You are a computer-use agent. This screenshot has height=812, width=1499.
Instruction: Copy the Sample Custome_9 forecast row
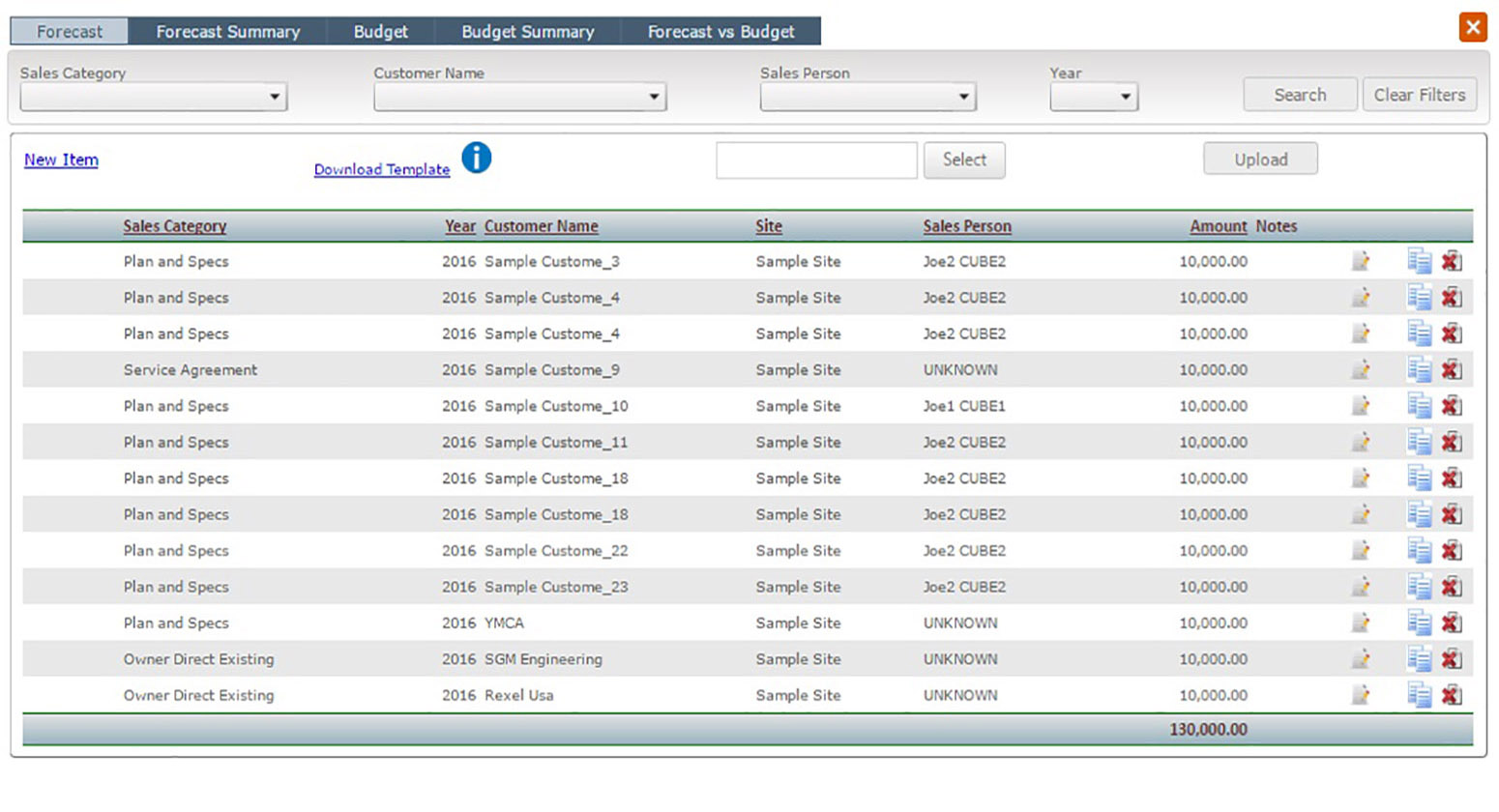click(x=1419, y=369)
